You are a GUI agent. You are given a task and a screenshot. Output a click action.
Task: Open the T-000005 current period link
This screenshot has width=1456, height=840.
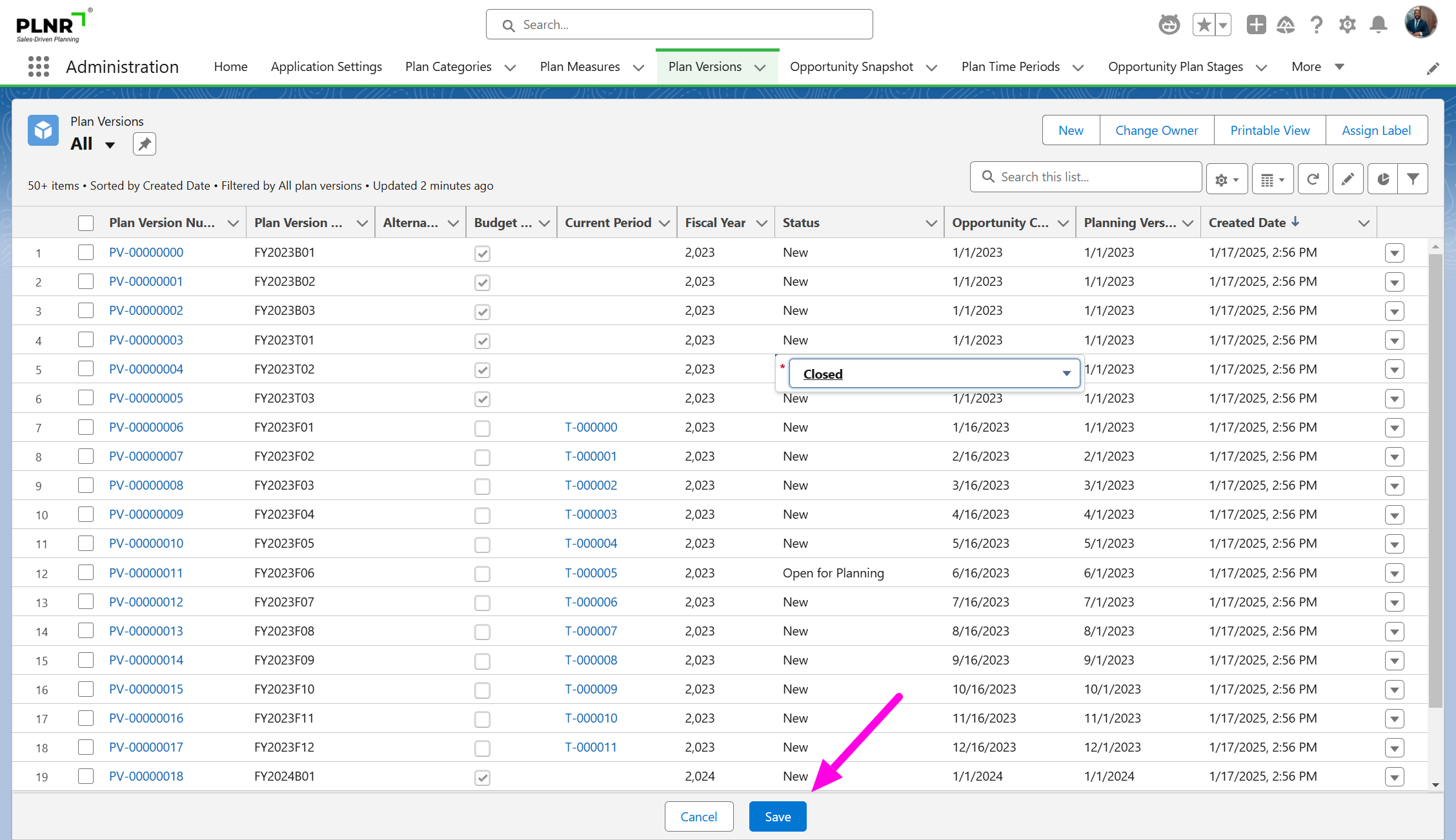pyautogui.click(x=591, y=573)
